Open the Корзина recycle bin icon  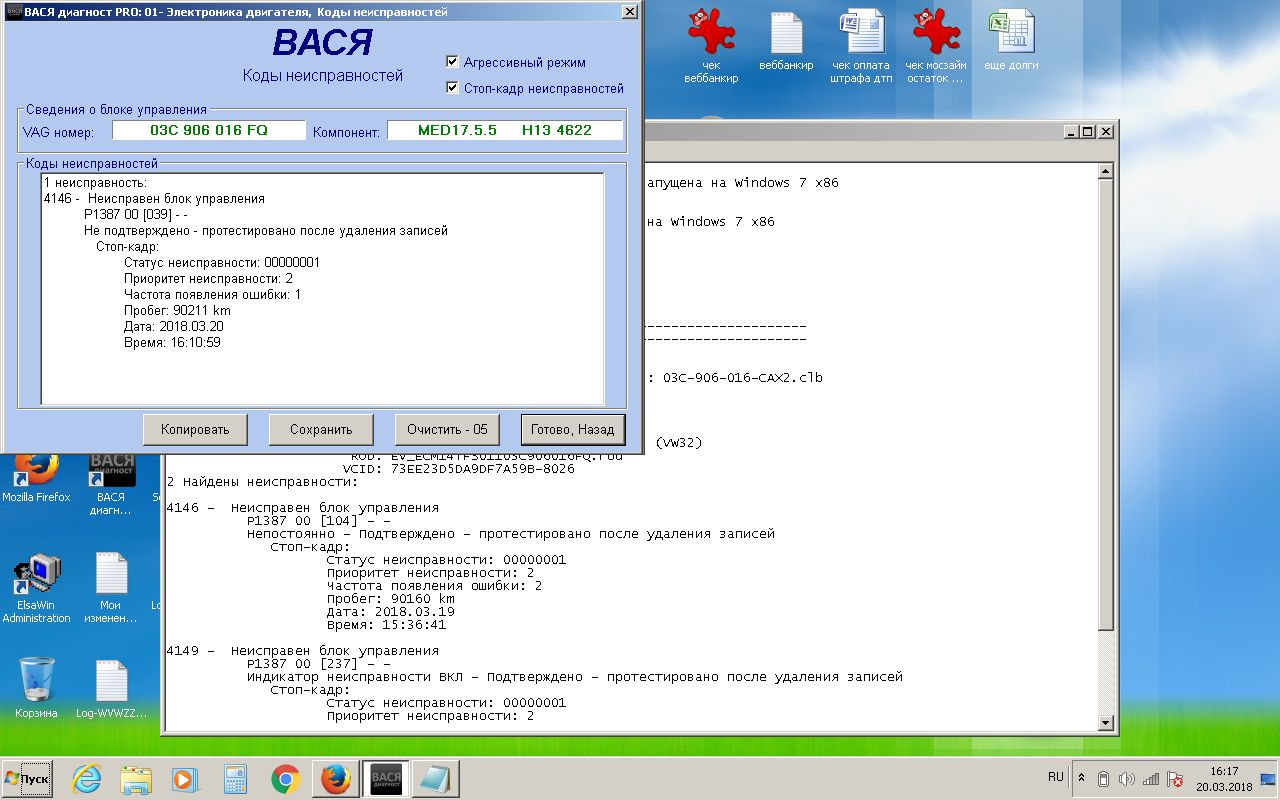pyautogui.click(x=36, y=689)
